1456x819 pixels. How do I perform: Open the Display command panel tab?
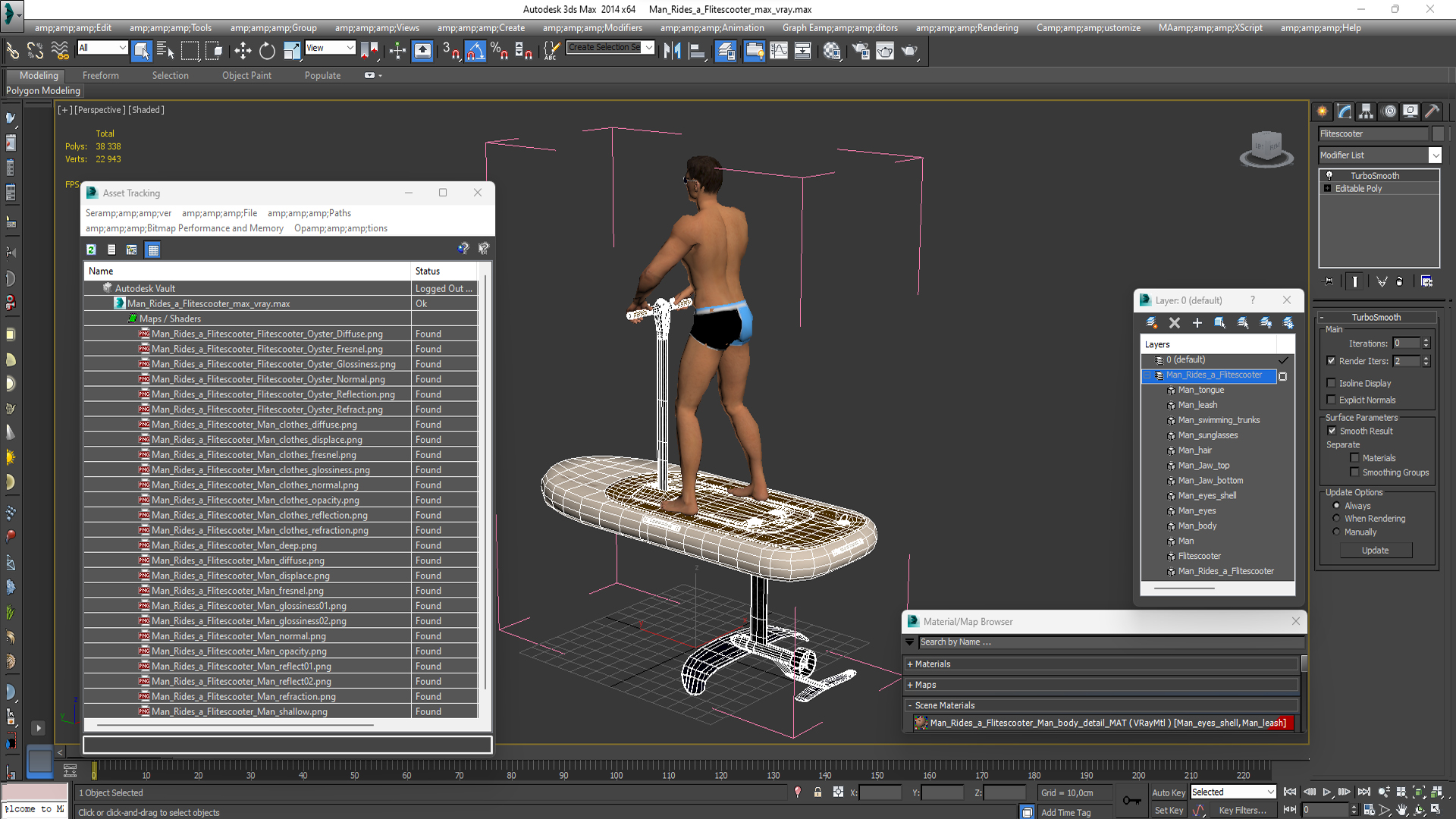click(1410, 111)
